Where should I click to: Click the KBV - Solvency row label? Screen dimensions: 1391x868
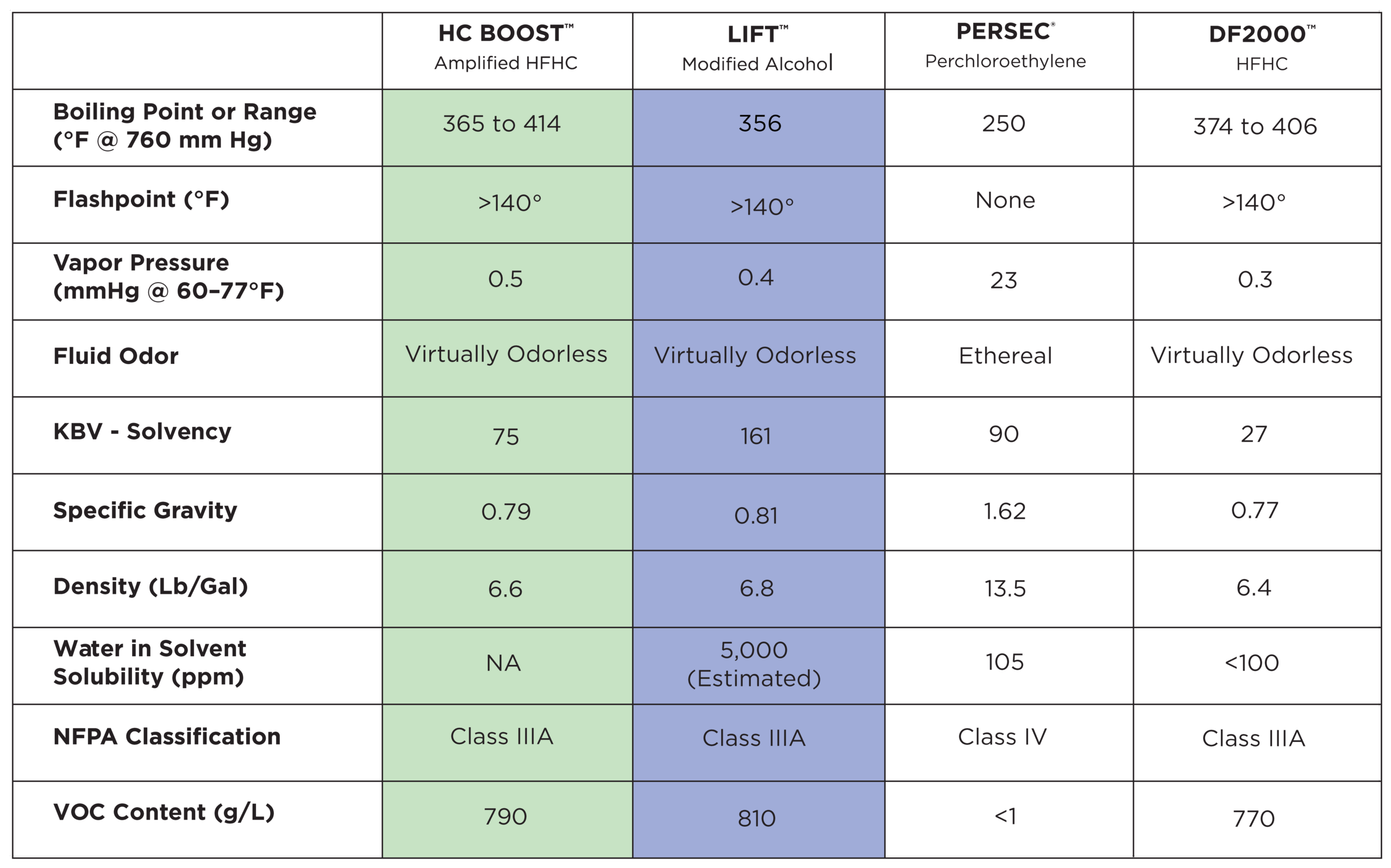[x=142, y=432]
